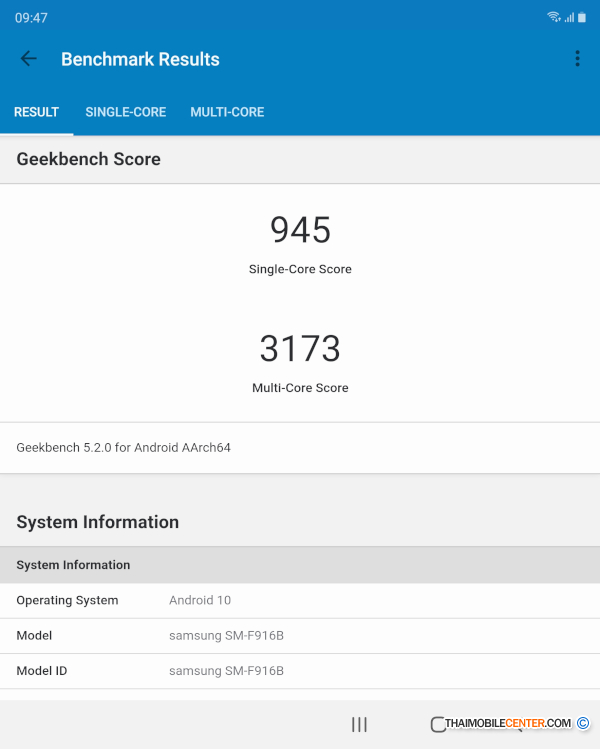This screenshot has height=749, width=600.
Task: Tap the gray System Information table header
Action: point(300,565)
